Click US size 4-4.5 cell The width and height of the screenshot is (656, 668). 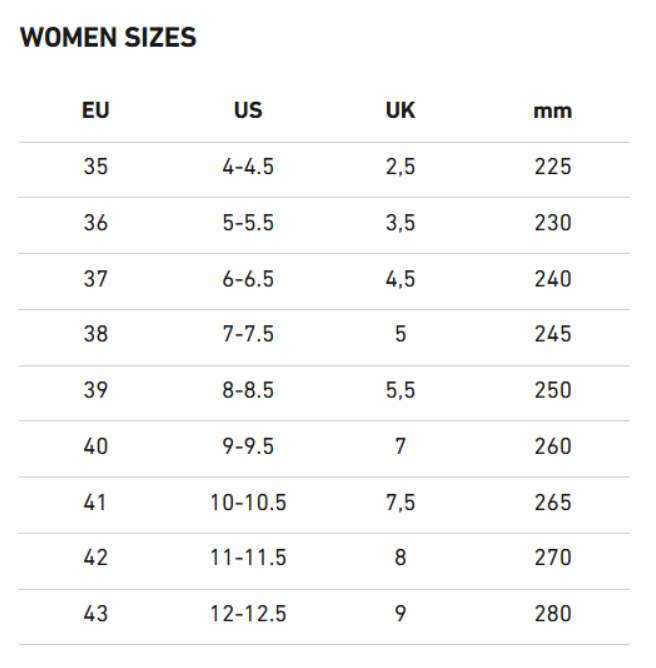(248, 166)
